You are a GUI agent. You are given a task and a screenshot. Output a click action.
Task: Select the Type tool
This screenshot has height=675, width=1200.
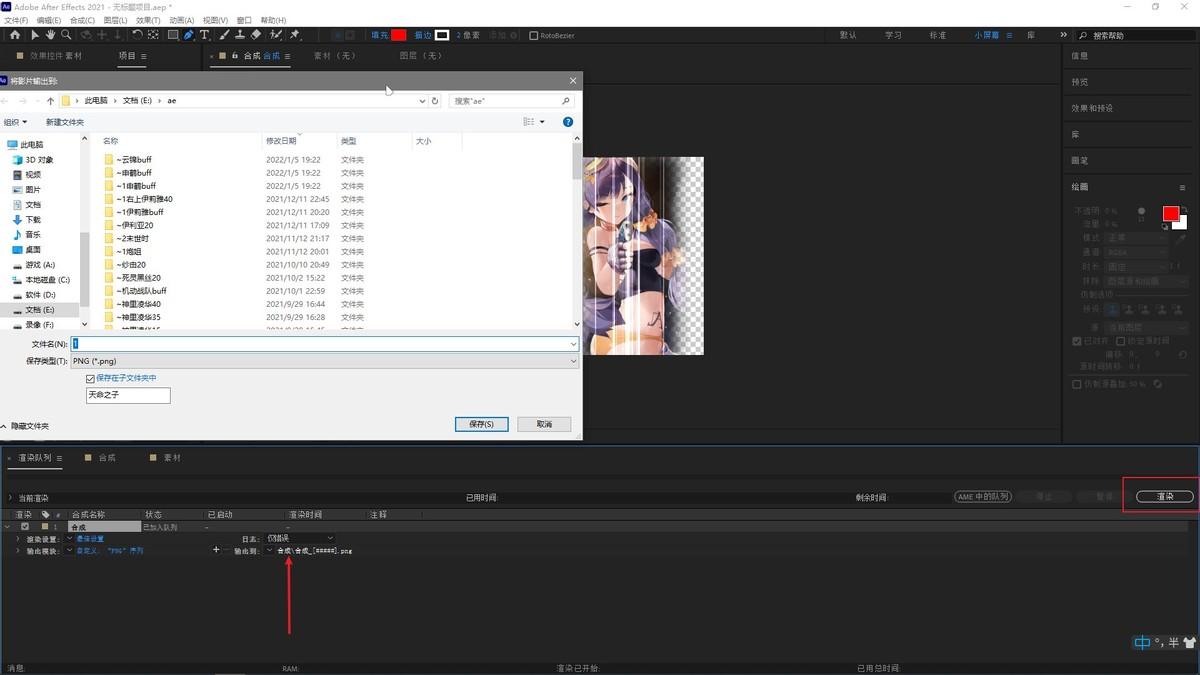coord(205,35)
